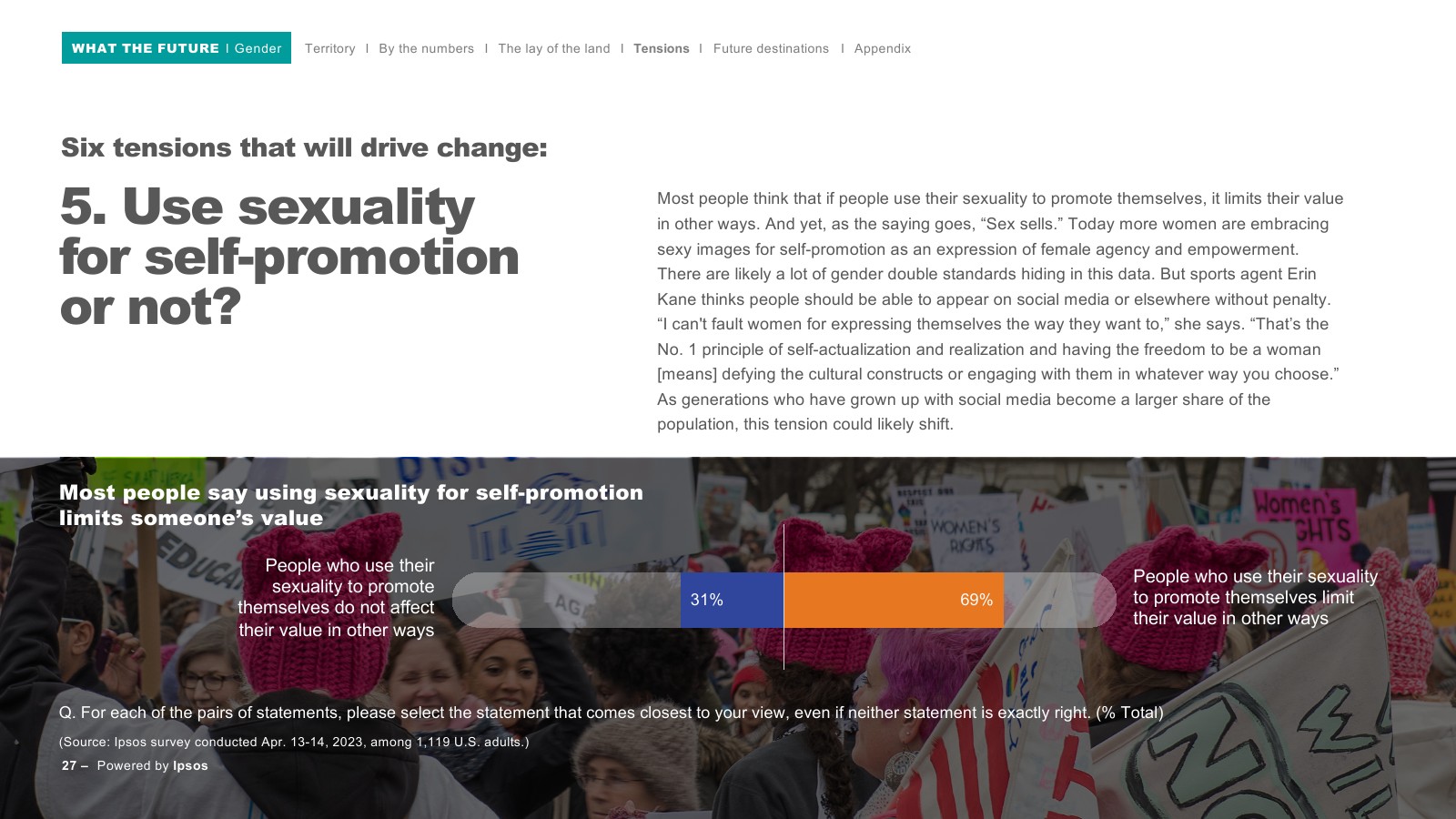Screen dimensions: 1456x819
Task: Jump to Future destinations section
Action: pos(771,48)
